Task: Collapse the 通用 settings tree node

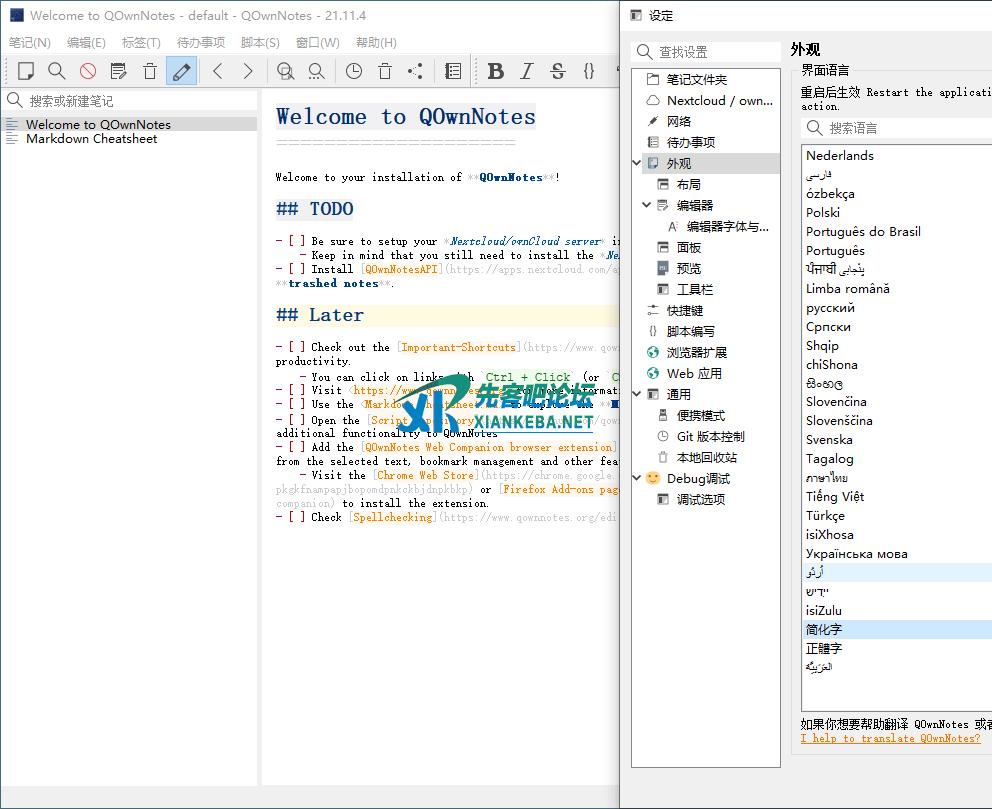Action: click(x=638, y=394)
